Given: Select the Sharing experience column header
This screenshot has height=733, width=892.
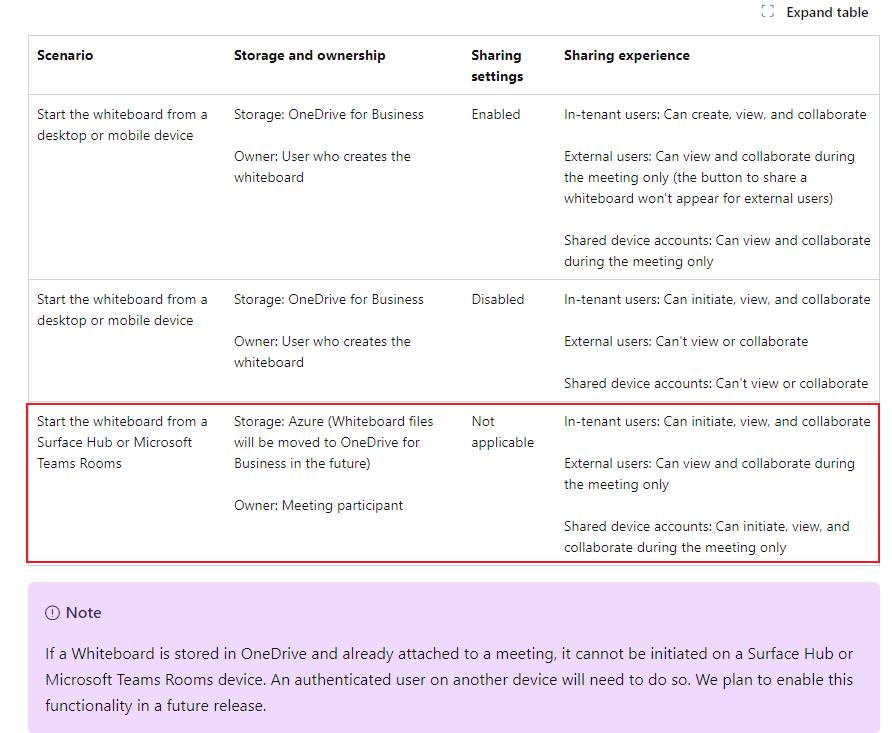Looking at the screenshot, I should [x=626, y=55].
